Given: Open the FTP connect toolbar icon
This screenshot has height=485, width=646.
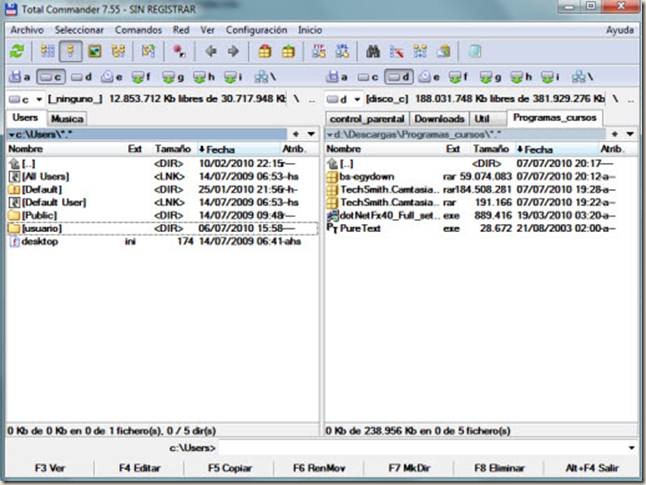Looking at the screenshot, I should 319,52.
